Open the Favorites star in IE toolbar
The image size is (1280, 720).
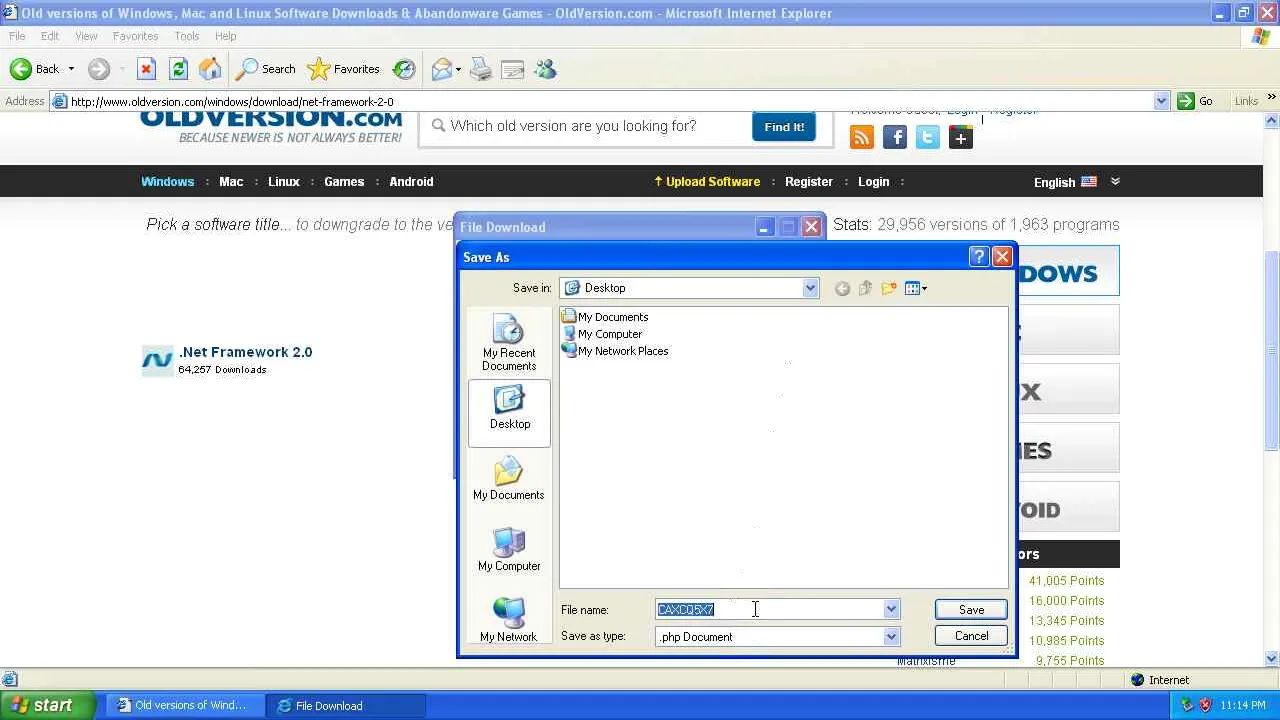tap(344, 69)
